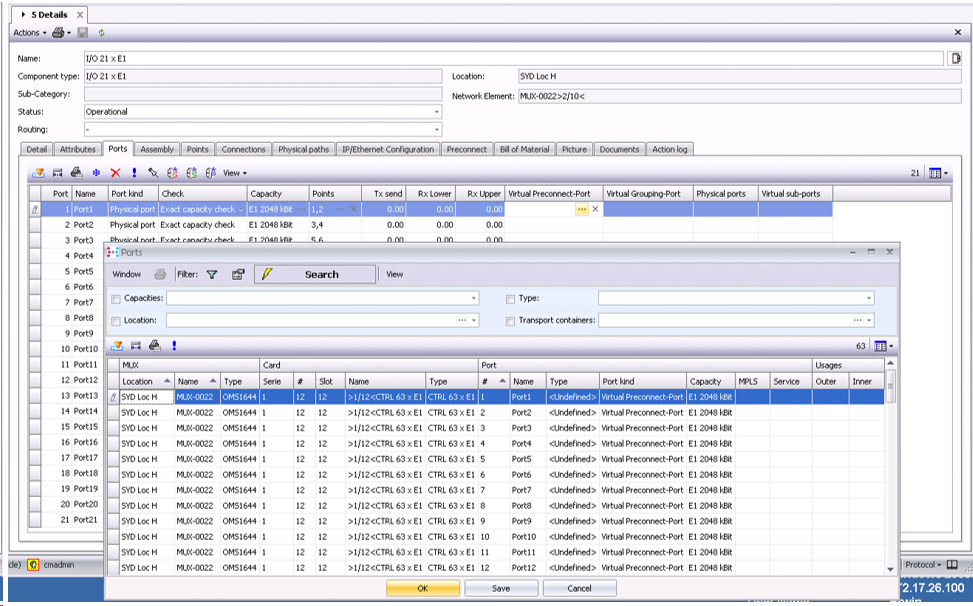
Task: Sort by the Port kind column in dialog
Action: [x=642, y=381]
